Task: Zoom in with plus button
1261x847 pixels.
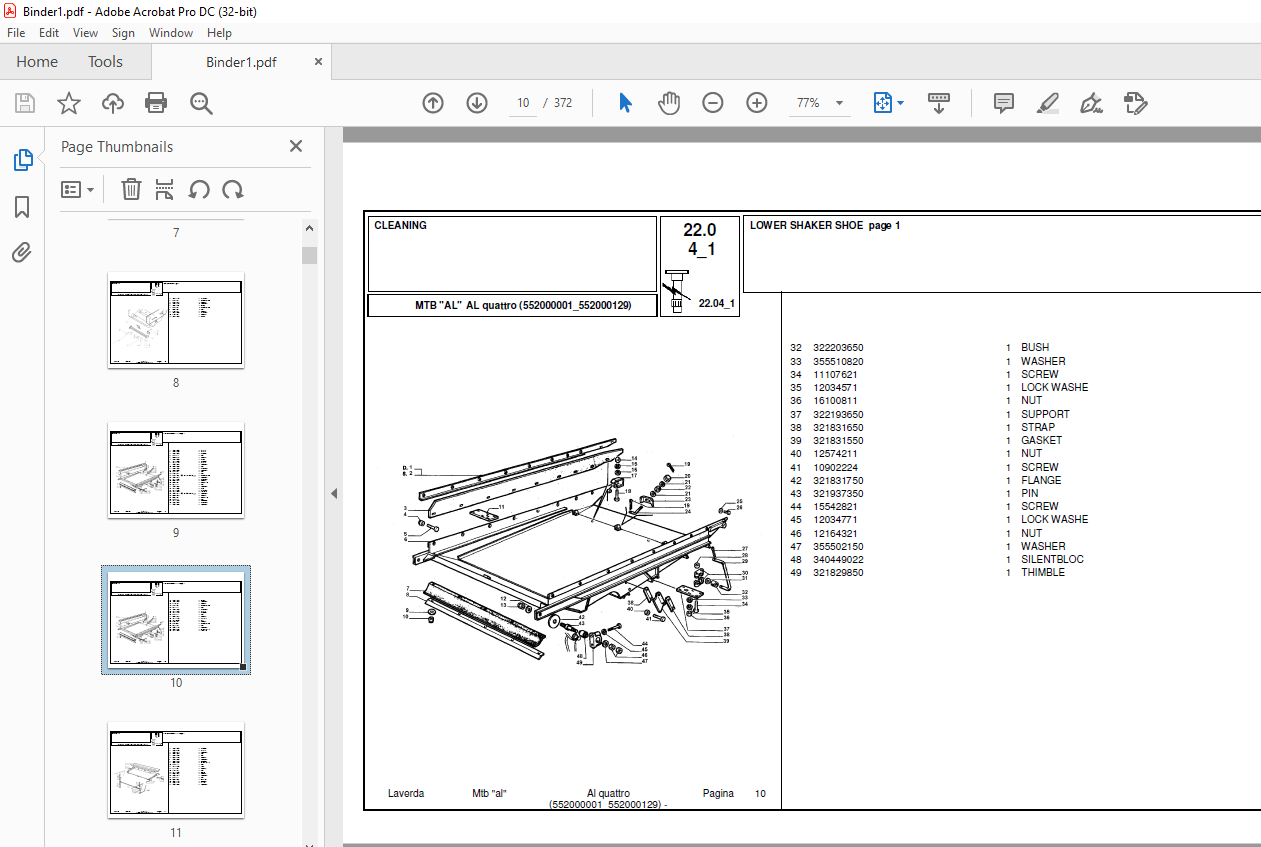Action: tap(756, 103)
